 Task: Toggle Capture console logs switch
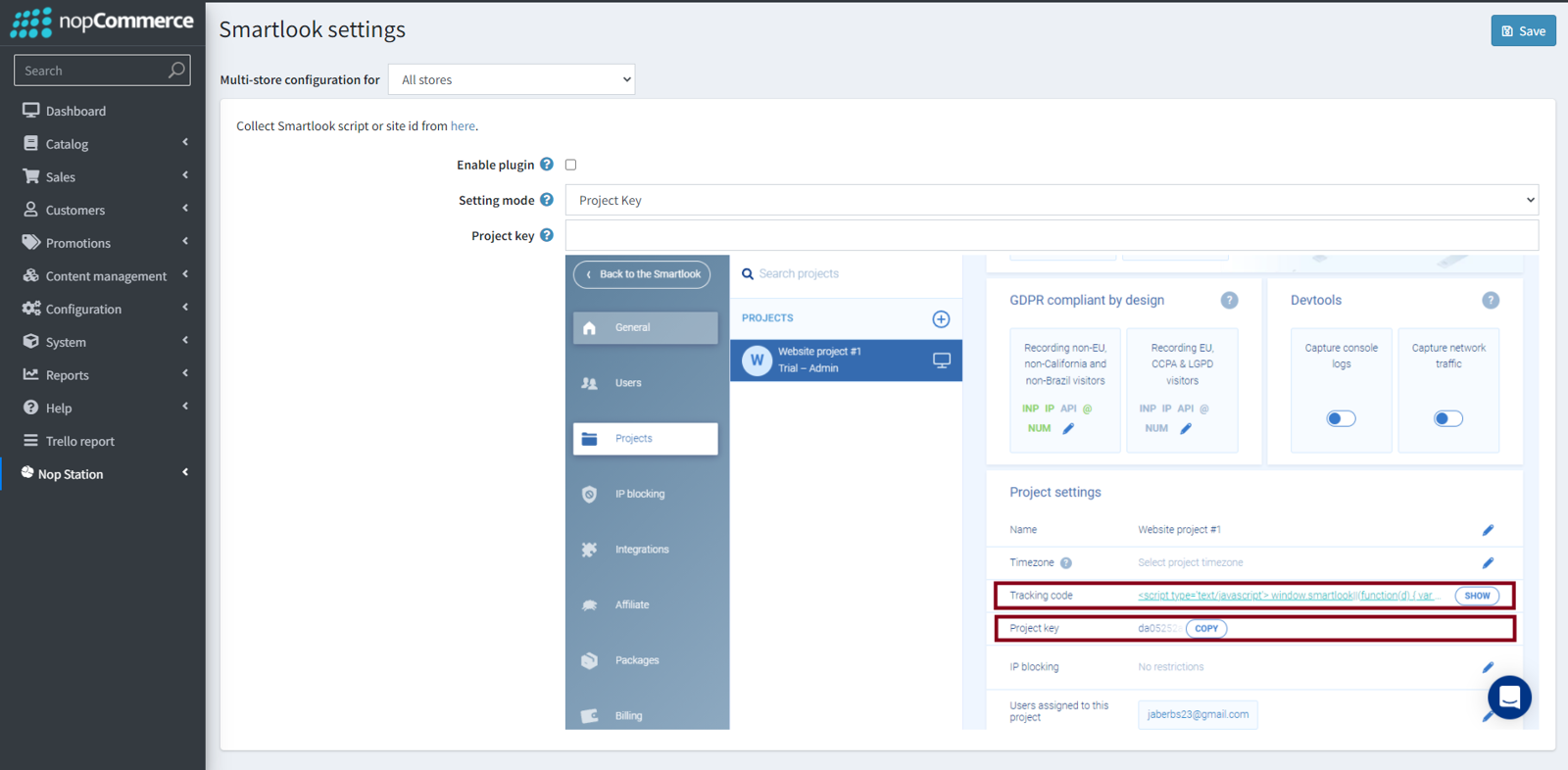(1341, 418)
